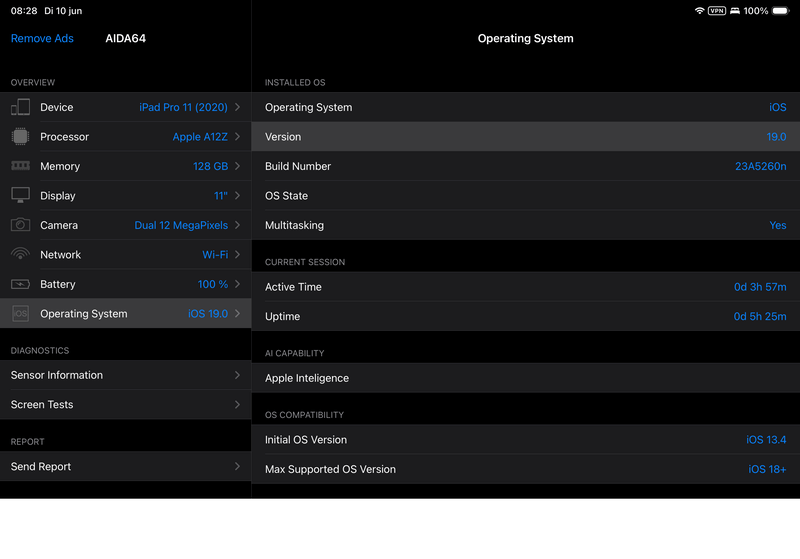Tap the Memory module icon

20,166
